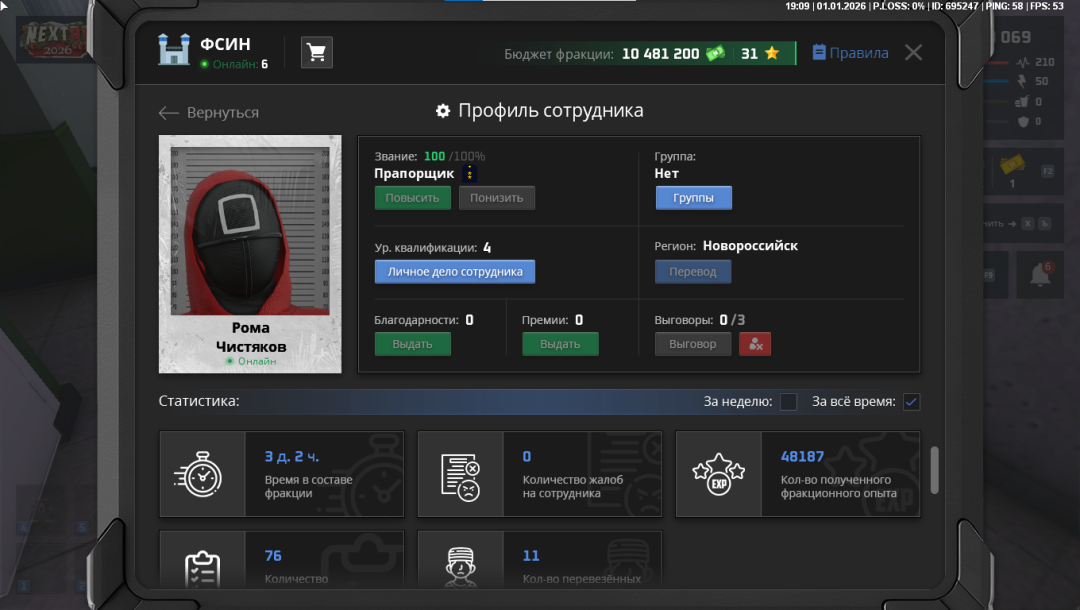The image size is (1080, 610).
Task: Open Личное дело сотрудника
Action: pos(455,272)
